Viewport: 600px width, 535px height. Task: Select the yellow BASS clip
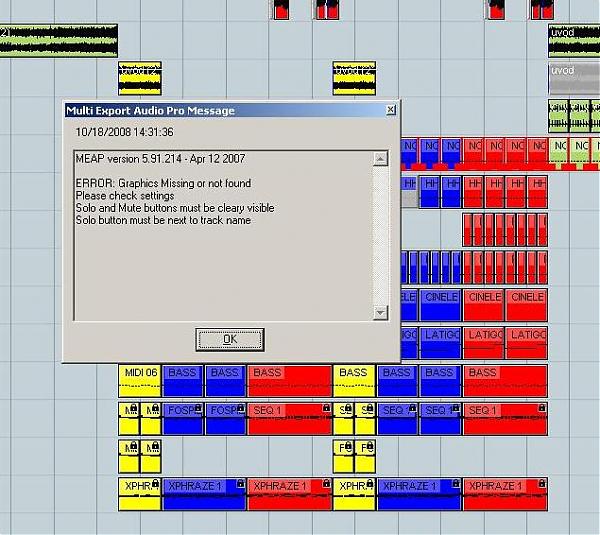coord(354,381)
